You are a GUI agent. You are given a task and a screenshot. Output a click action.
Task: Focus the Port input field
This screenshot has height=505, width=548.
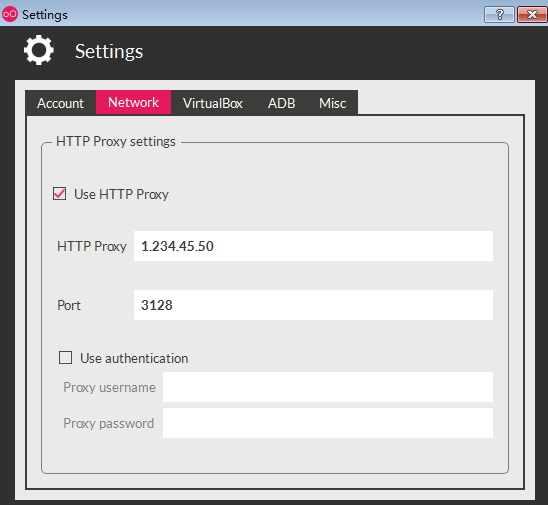click(313, 305)
